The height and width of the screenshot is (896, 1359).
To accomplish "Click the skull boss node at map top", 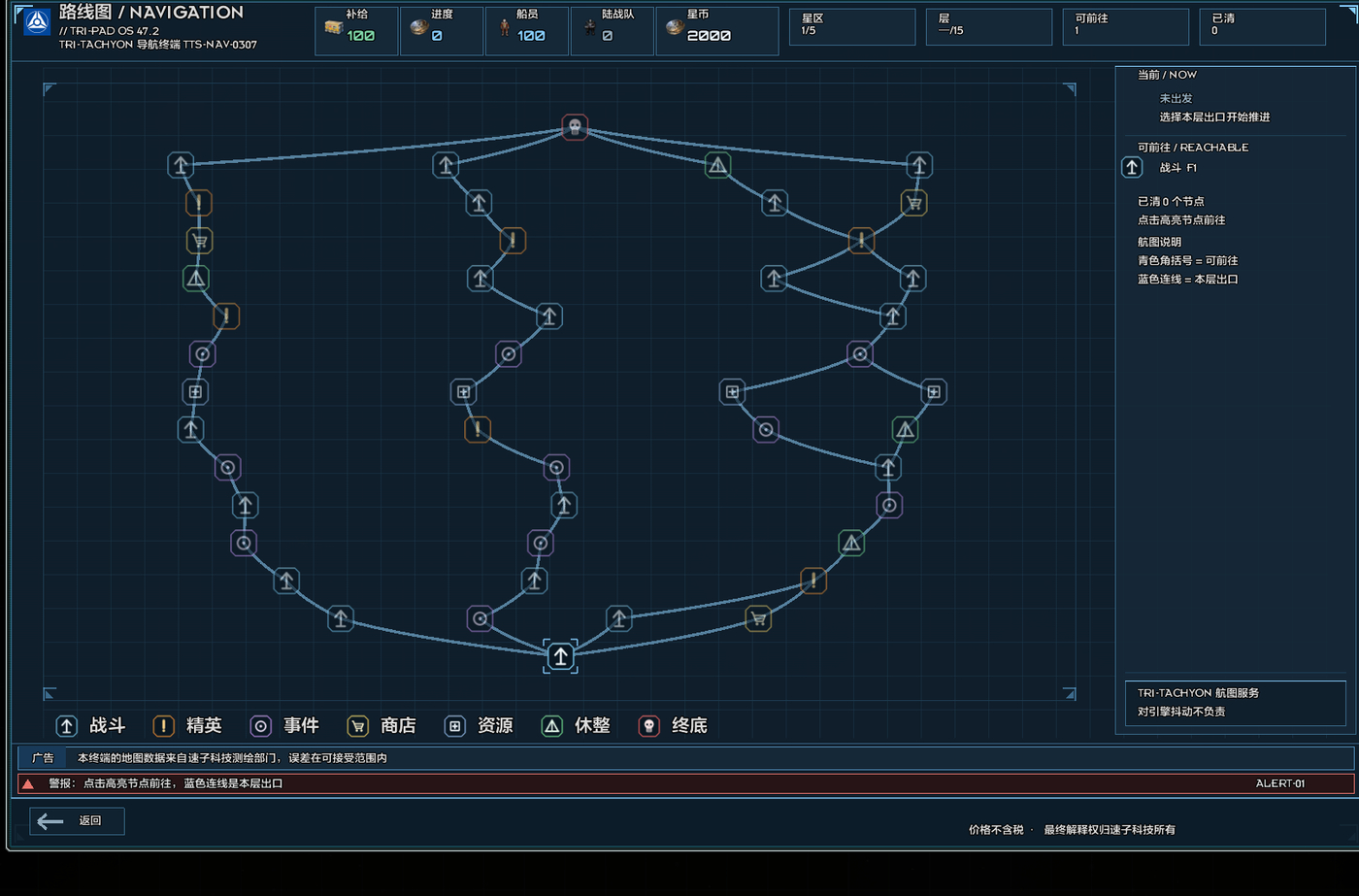I will click(575, 127).
